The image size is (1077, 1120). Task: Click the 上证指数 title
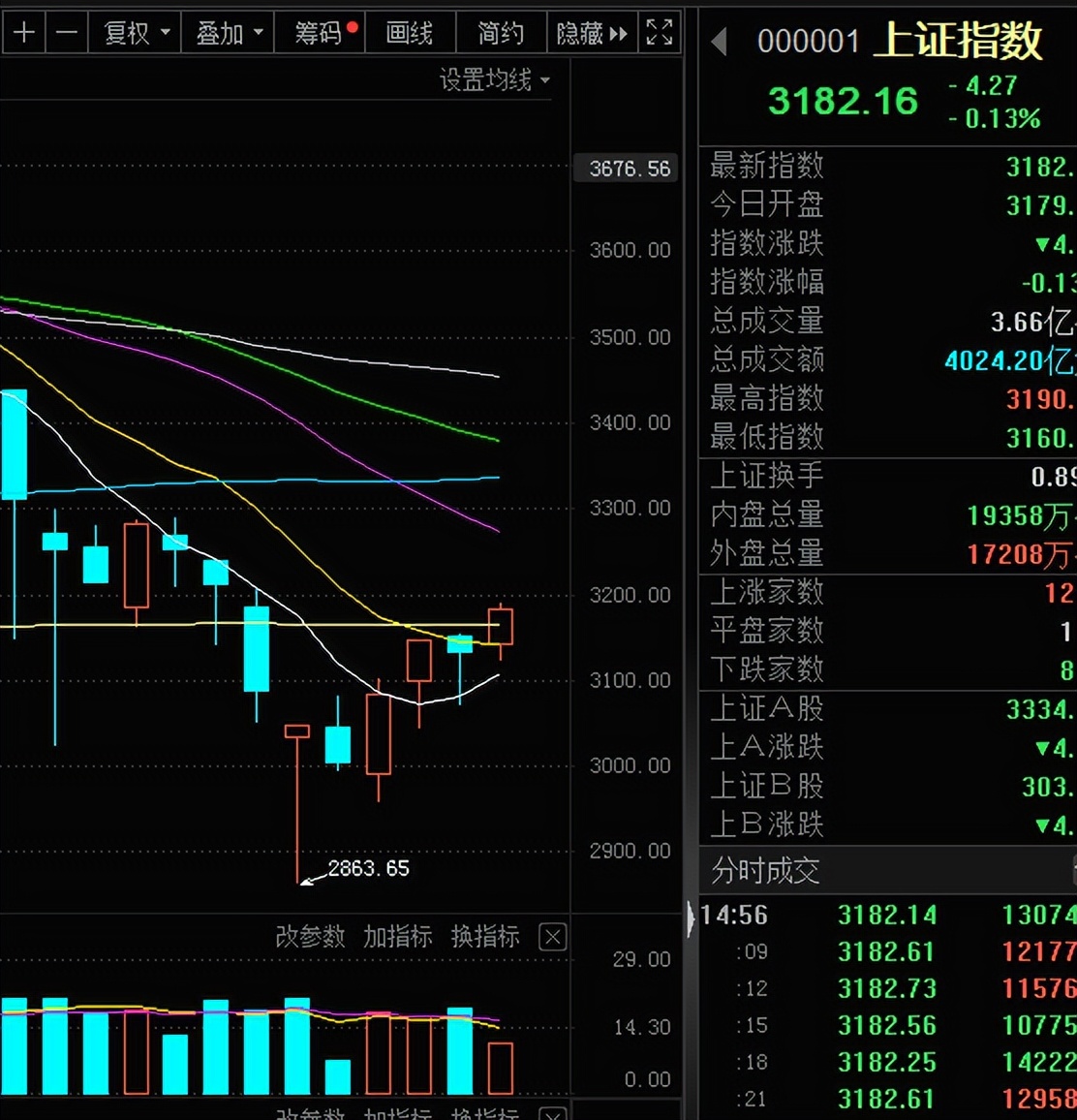point(957,41)
